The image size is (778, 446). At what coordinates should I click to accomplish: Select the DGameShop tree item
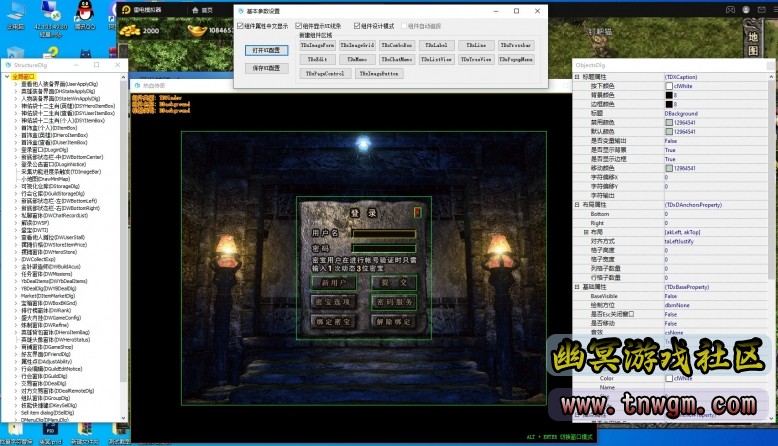(47, 347)
